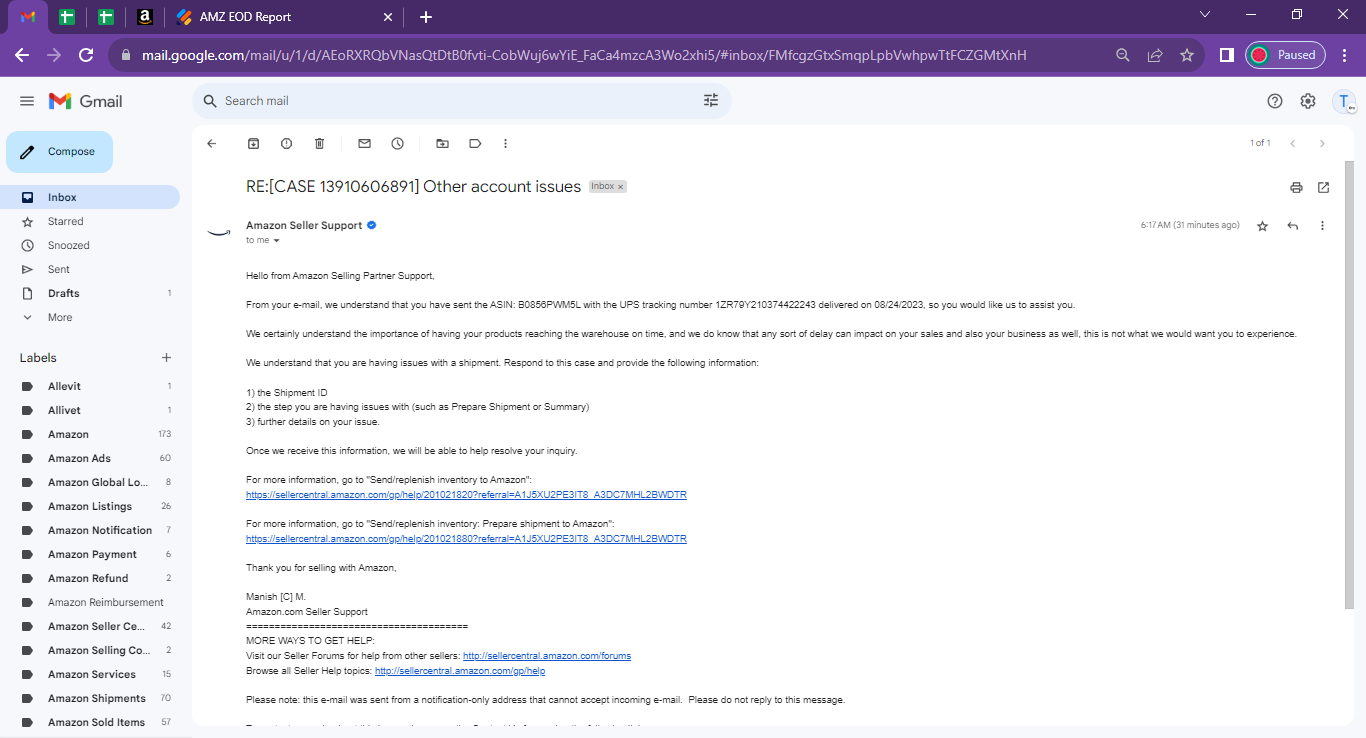The height and width of the screenshot is (738, 1366).
Task: Reload the browser page
Action: point(87,55)
